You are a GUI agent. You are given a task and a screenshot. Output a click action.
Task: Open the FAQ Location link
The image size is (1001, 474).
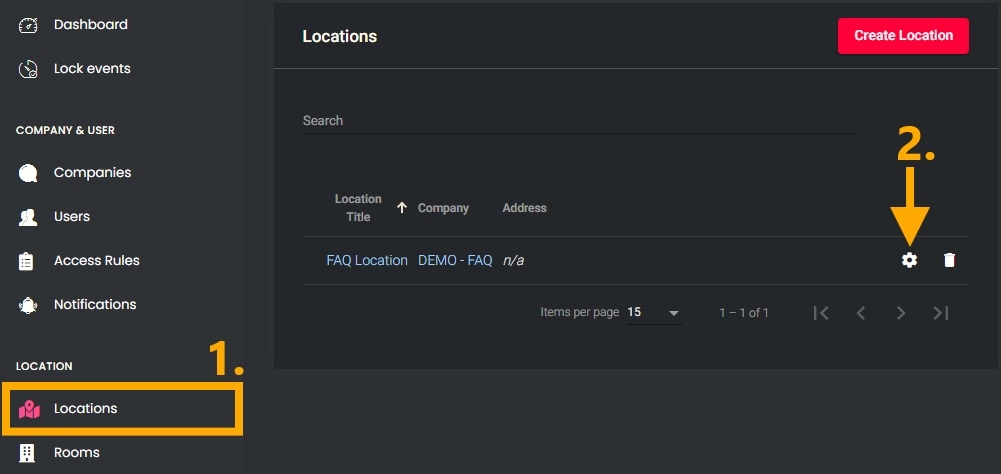point(367,260)
